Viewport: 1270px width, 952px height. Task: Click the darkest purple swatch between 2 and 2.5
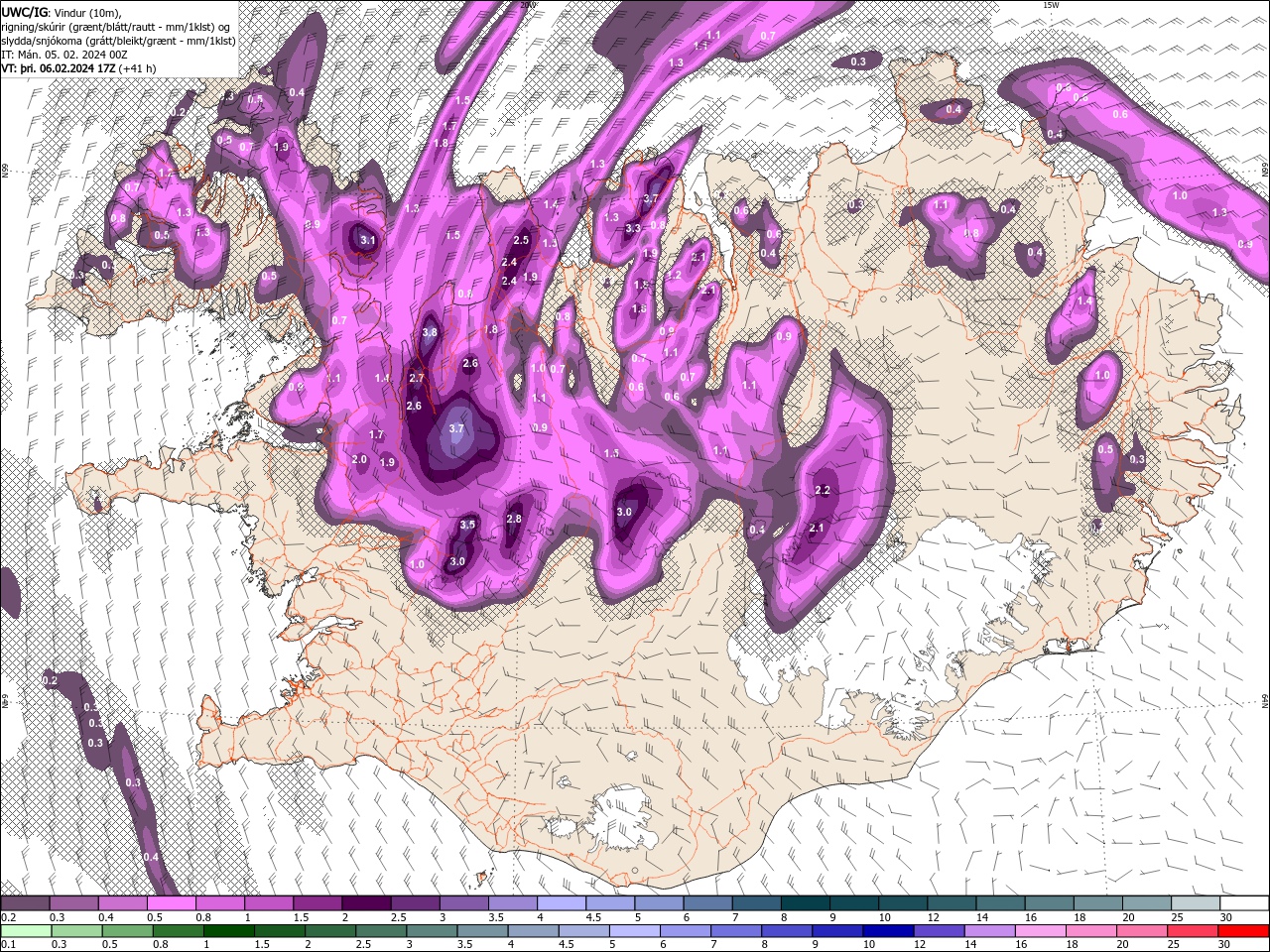(x=366, y=903)
